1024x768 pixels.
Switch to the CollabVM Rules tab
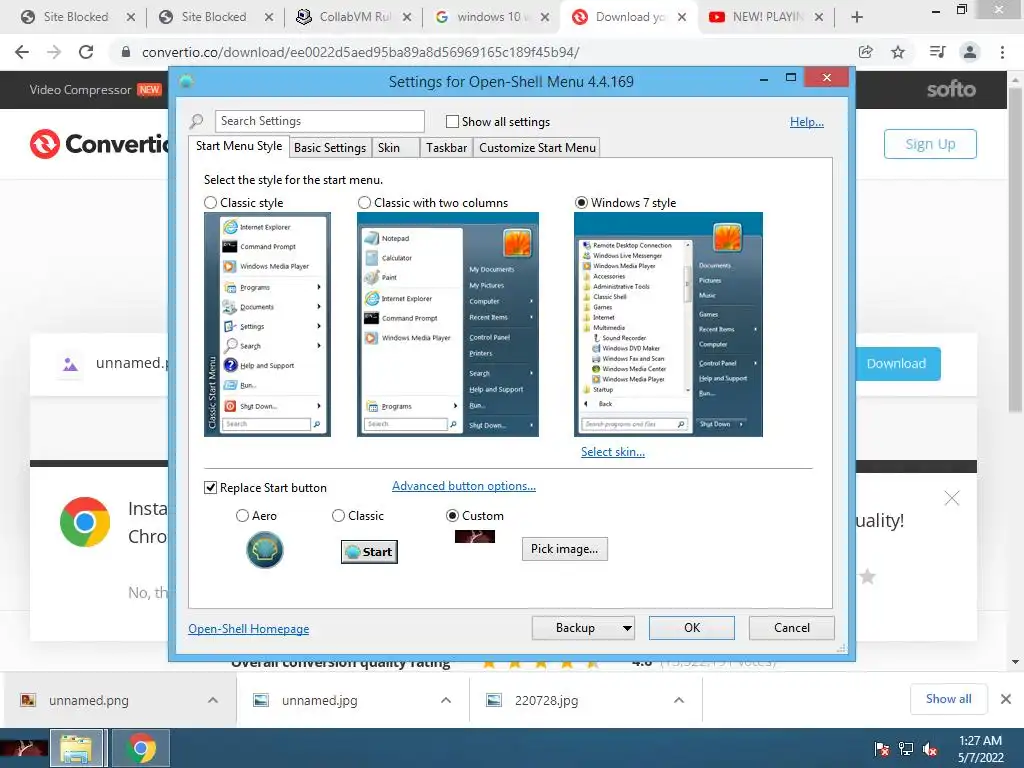pyautogui.click(x=355, y=17)
